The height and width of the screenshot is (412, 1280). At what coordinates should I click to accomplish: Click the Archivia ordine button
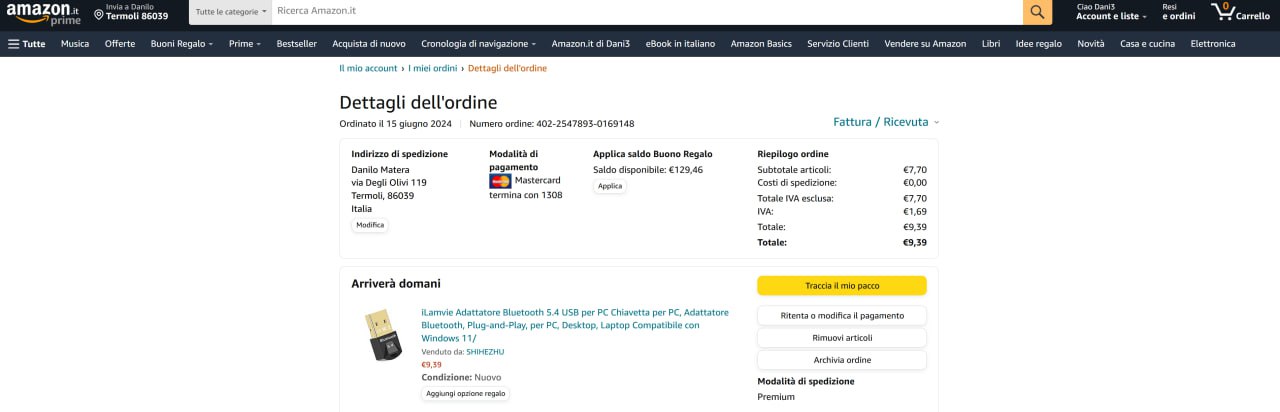click(841, 360)
